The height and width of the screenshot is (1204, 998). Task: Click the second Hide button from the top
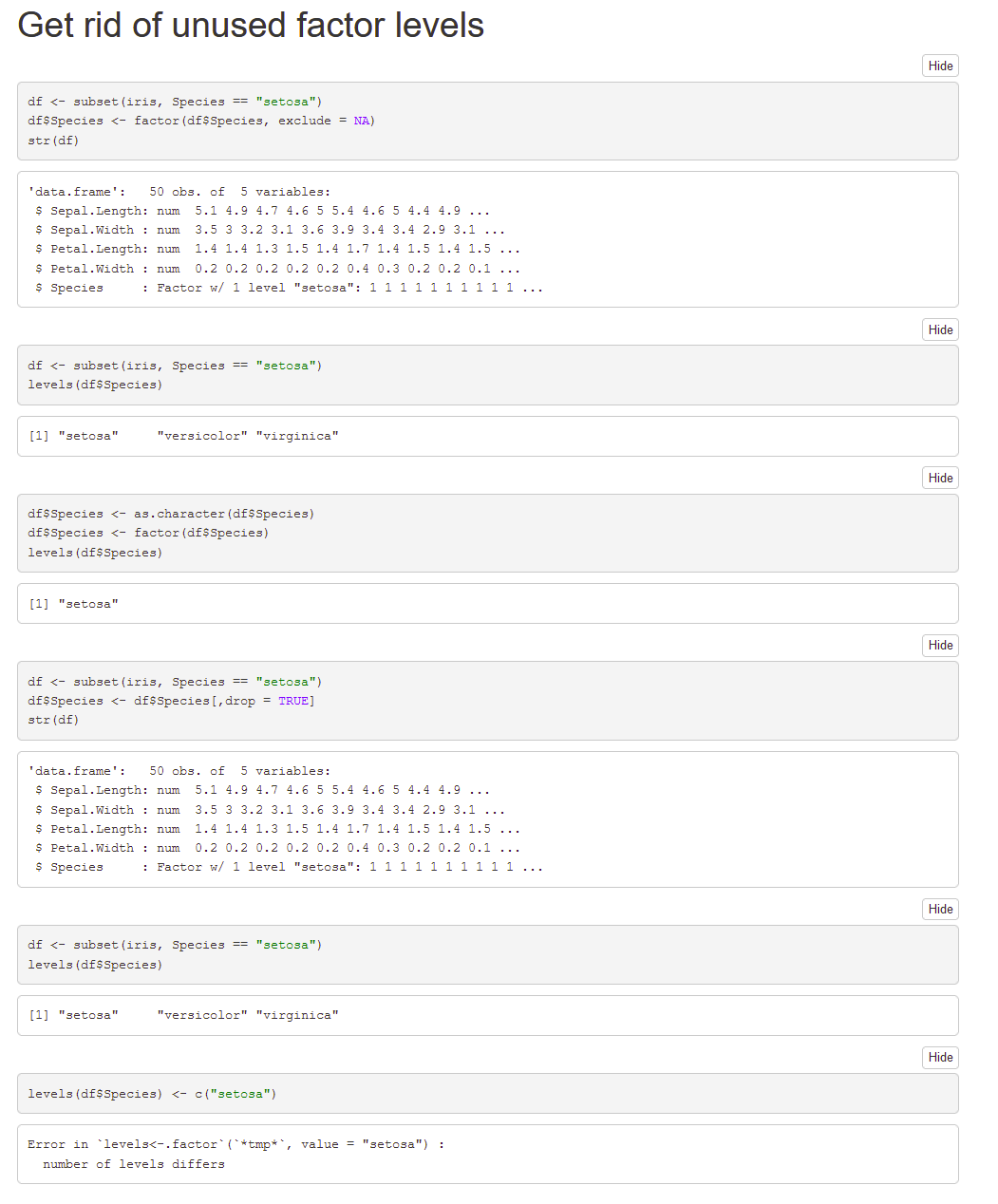[939, 329]
